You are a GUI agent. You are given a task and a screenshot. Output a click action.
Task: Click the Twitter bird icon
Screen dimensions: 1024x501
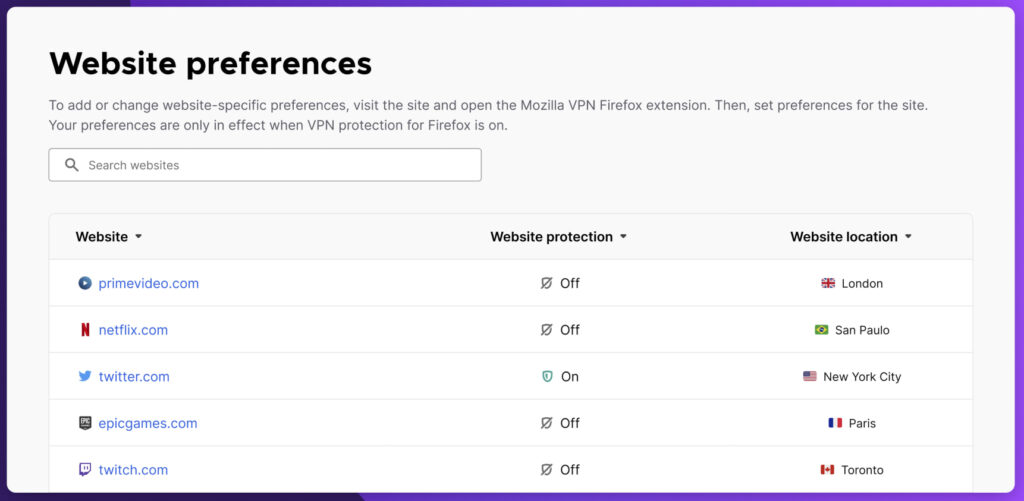85,376
